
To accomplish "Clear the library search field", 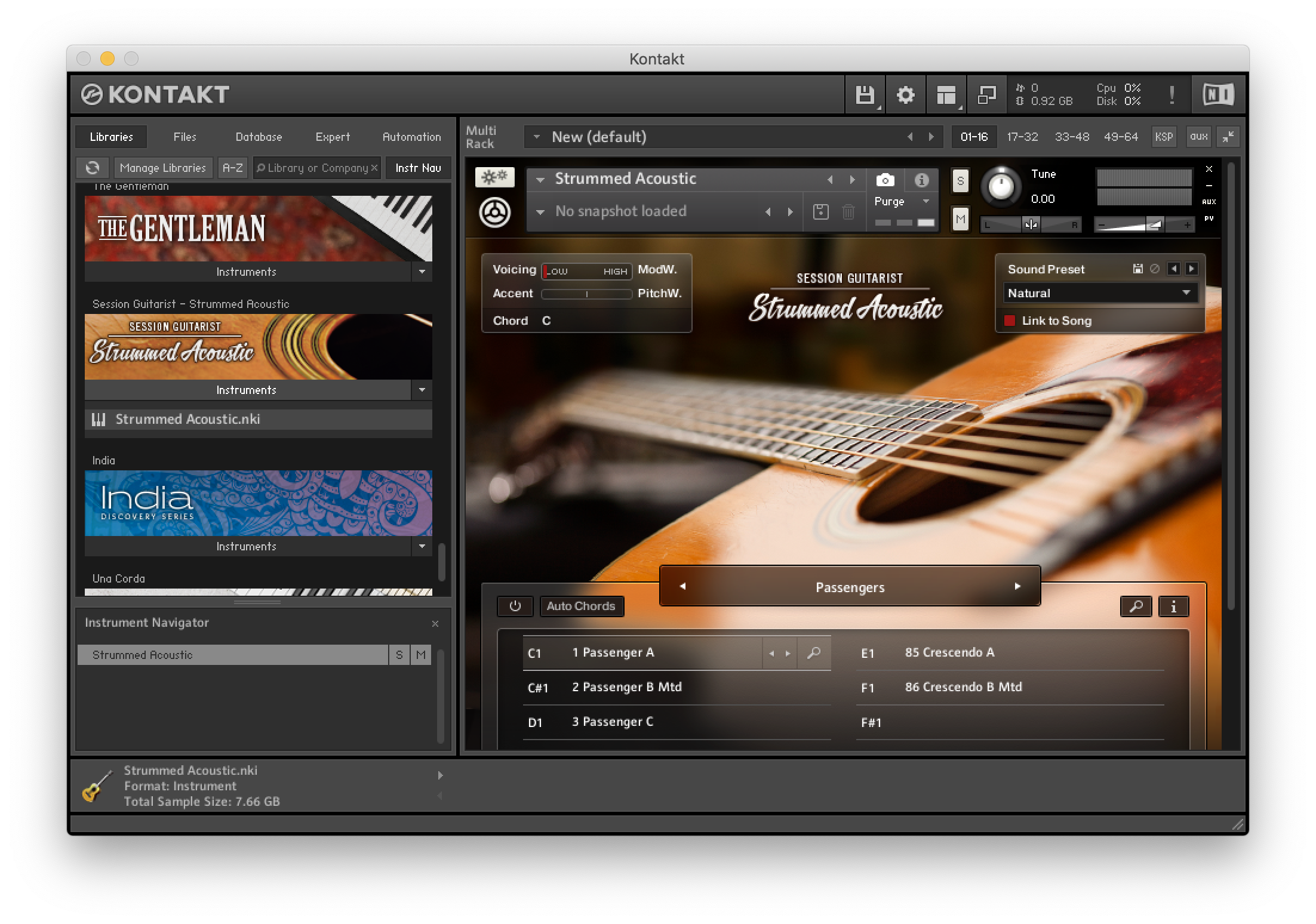I will tap(374, 168).
